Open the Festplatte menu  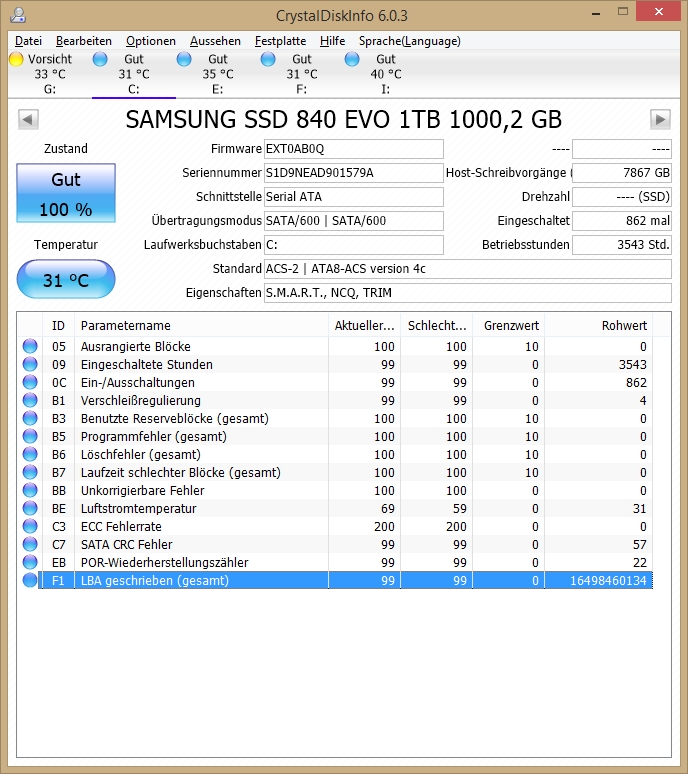tap(280, 41)
